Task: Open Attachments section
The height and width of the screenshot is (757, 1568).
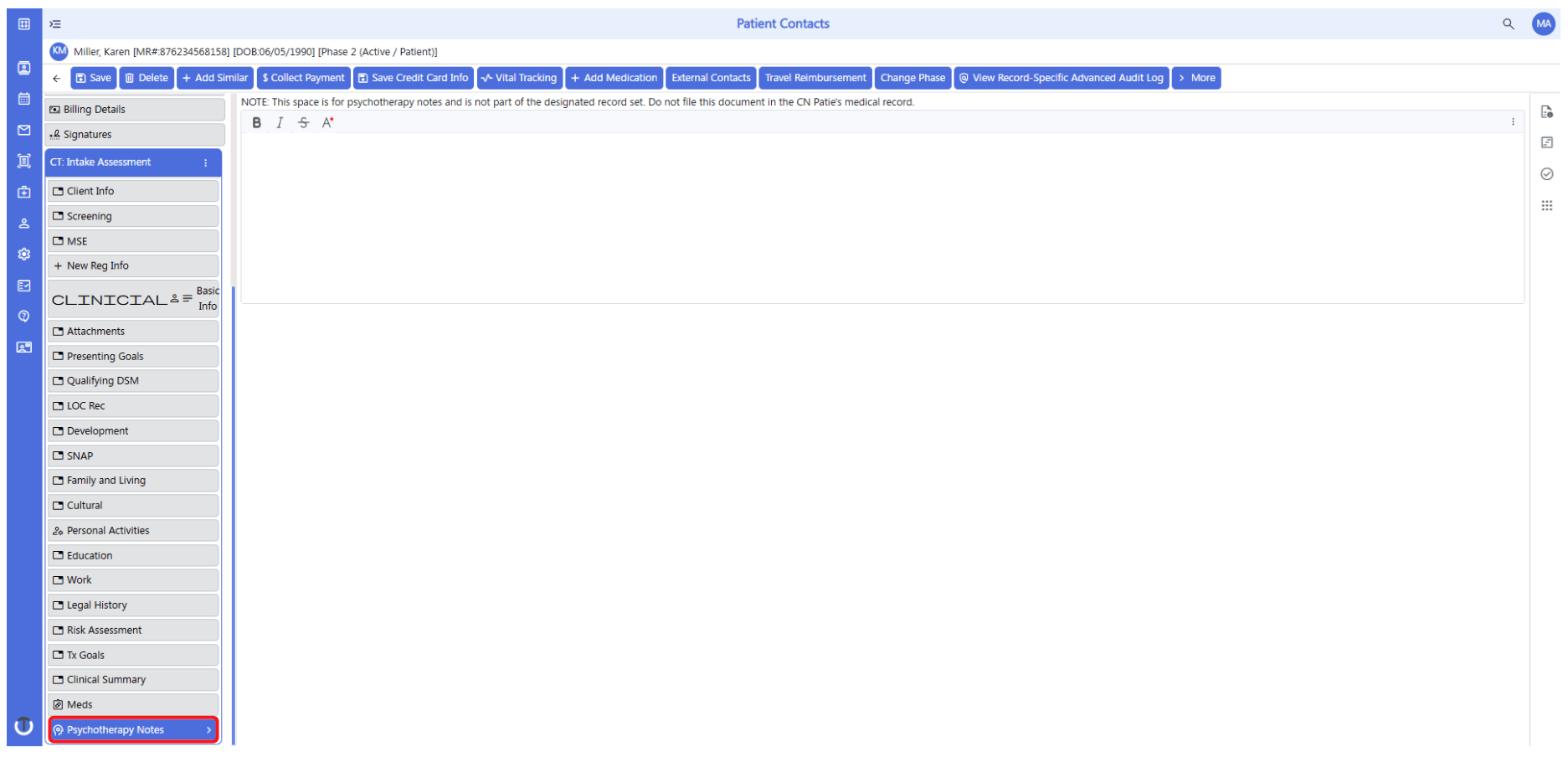Action: (133, 332)
